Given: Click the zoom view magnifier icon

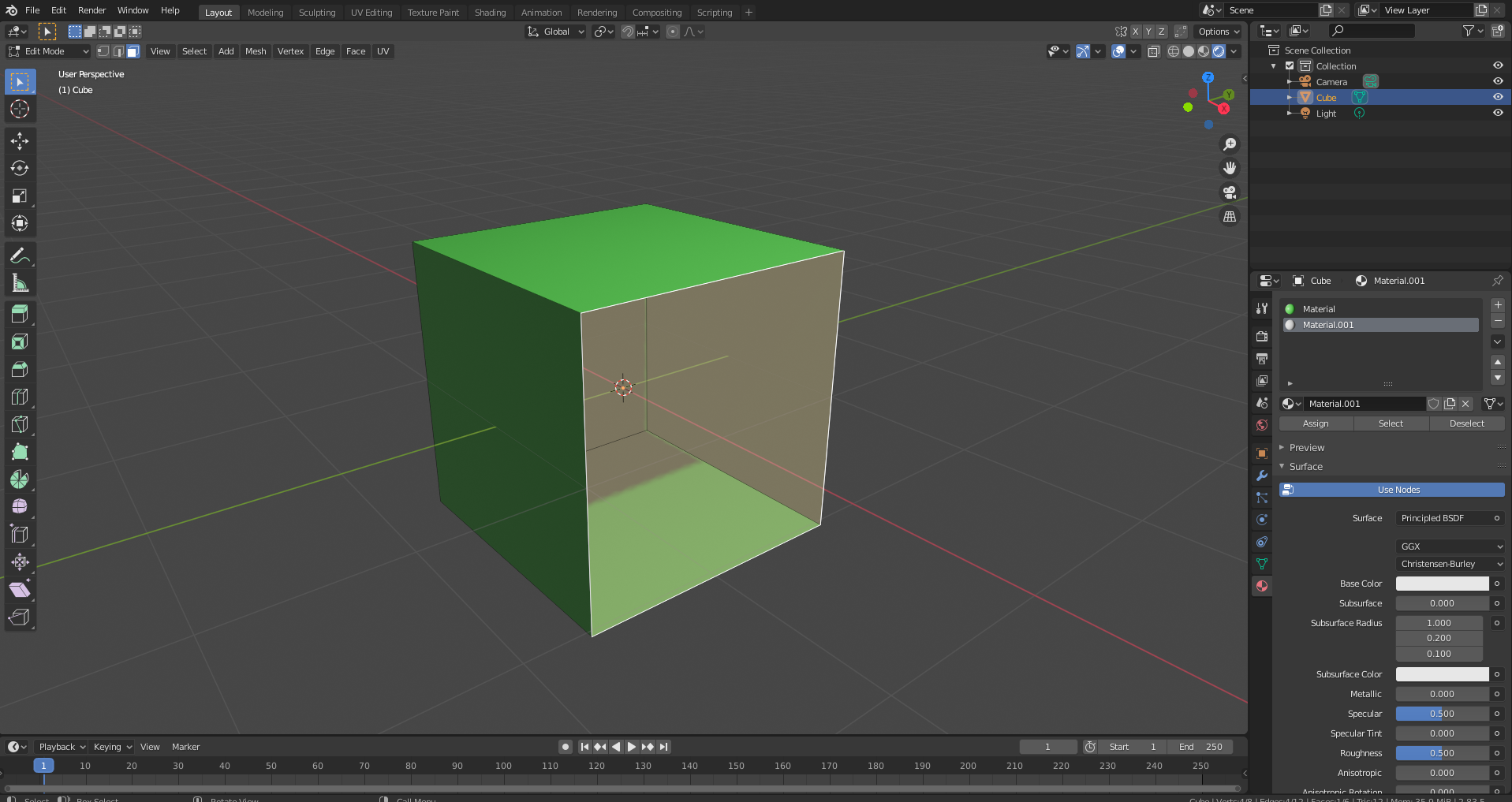Looking at the screenshot, I should pyautogui.click(x=1230, y=144).
